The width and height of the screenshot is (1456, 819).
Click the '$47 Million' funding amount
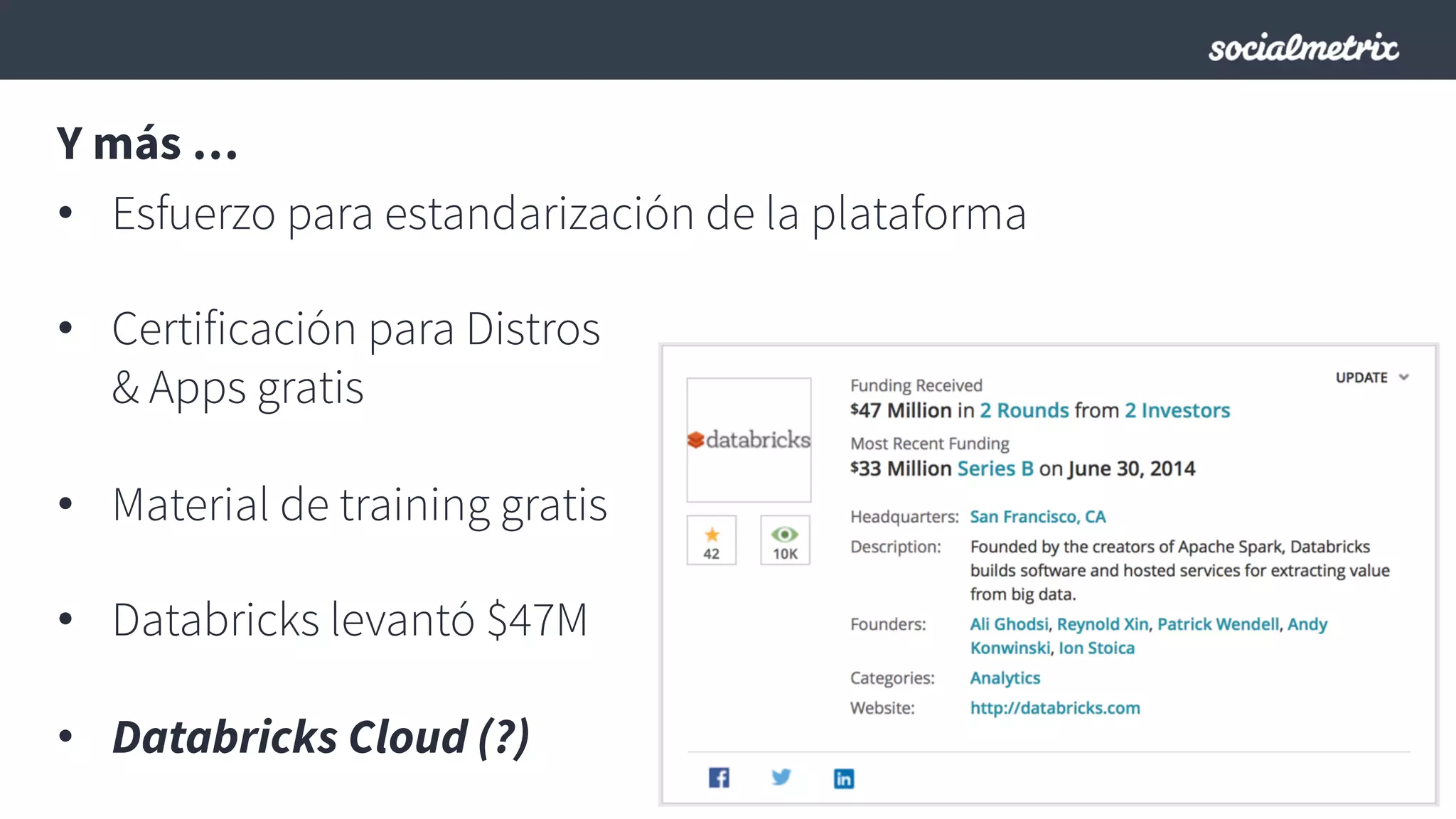(901, 410)
